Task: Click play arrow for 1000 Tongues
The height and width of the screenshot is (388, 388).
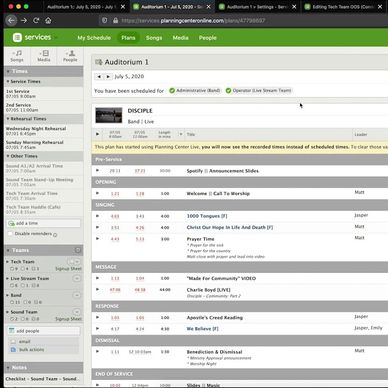Action: 97,216
